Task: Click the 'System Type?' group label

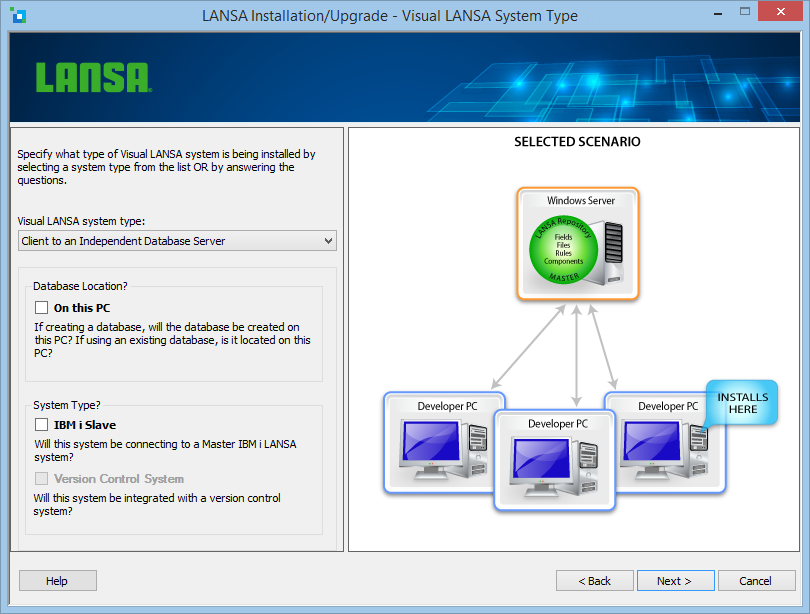Action: pyautogui.click(x=67, y=405)
